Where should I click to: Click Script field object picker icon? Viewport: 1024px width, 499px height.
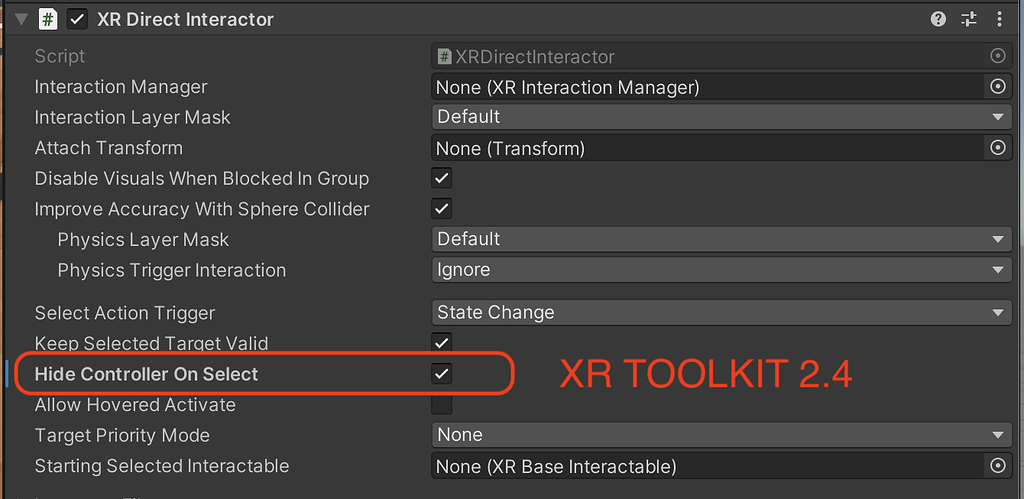point(997,57)
